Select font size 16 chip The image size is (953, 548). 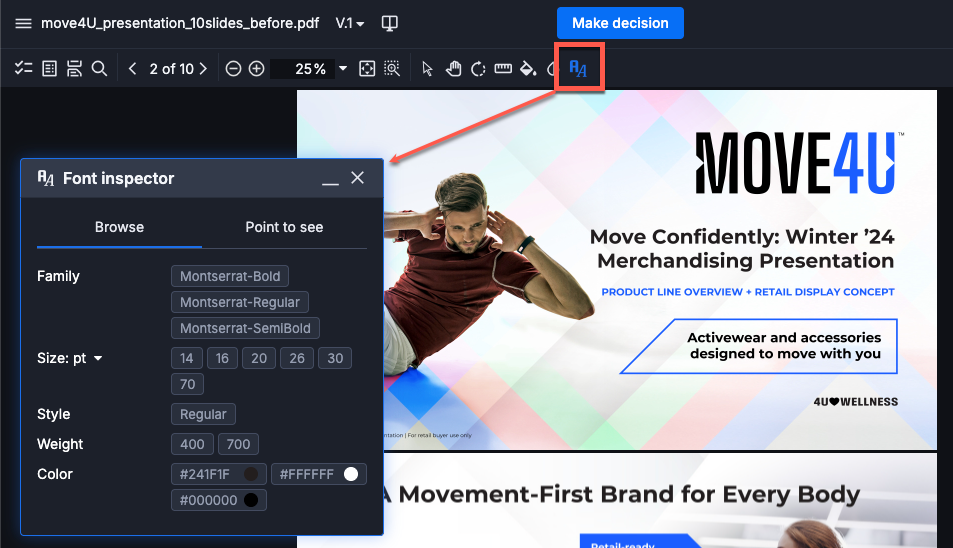pyautogui.click(x=222, y=358)
